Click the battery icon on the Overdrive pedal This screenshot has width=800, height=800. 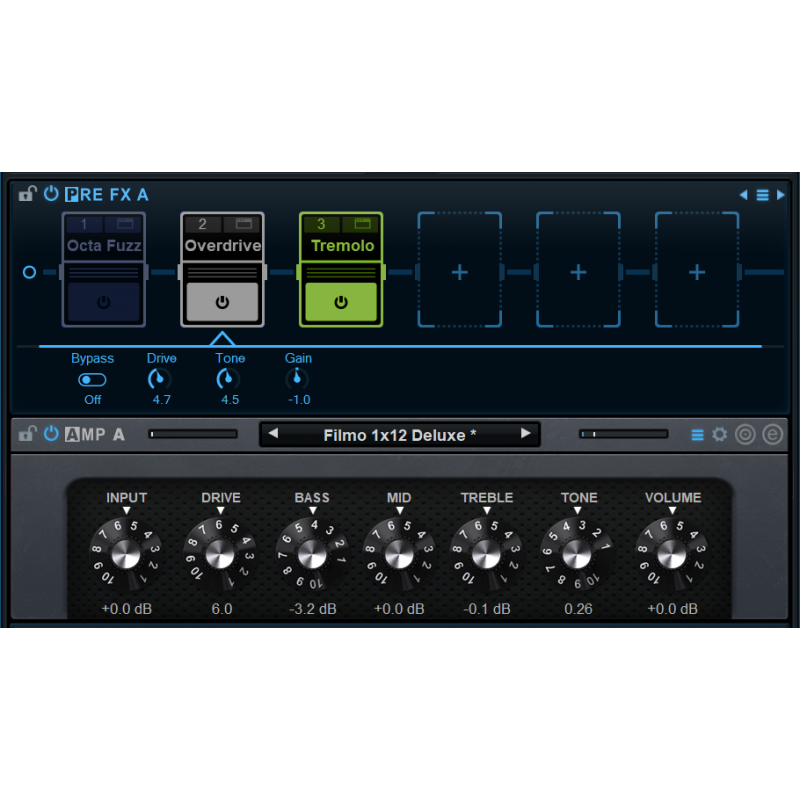245,224
